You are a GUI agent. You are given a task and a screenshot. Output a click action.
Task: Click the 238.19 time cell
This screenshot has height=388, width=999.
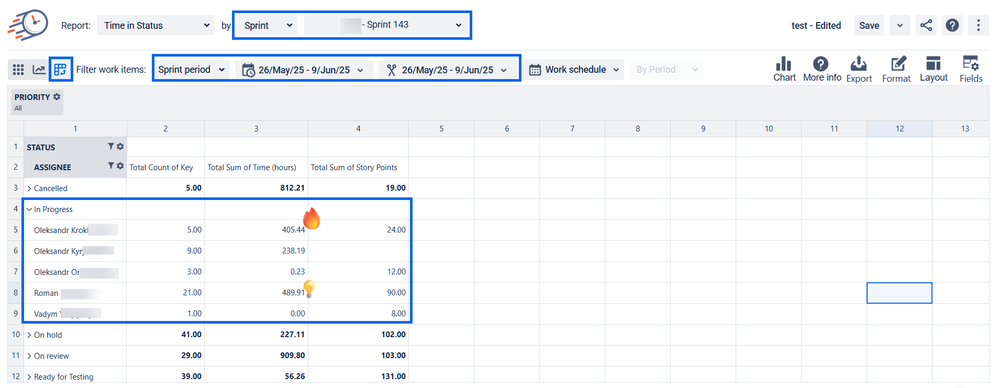tap(256, 251)
